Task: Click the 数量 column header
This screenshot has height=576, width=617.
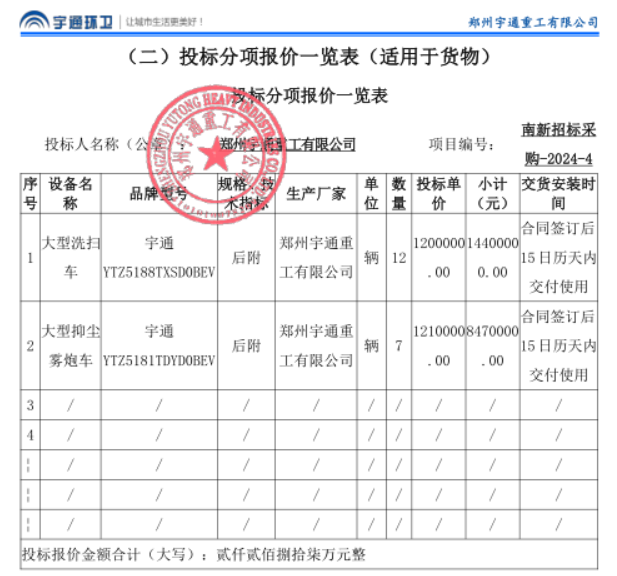Action: pos(399,194)
